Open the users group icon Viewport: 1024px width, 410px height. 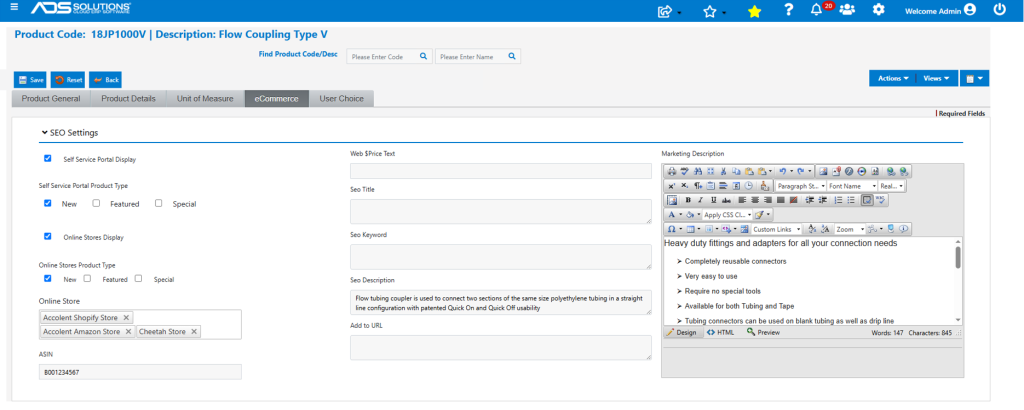pos(847,10)
